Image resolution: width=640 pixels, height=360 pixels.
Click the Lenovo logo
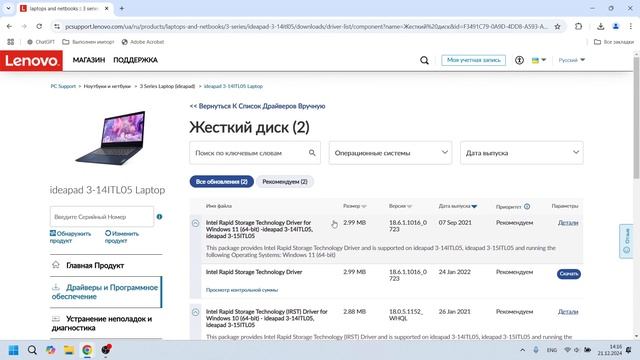coord(31,60)
